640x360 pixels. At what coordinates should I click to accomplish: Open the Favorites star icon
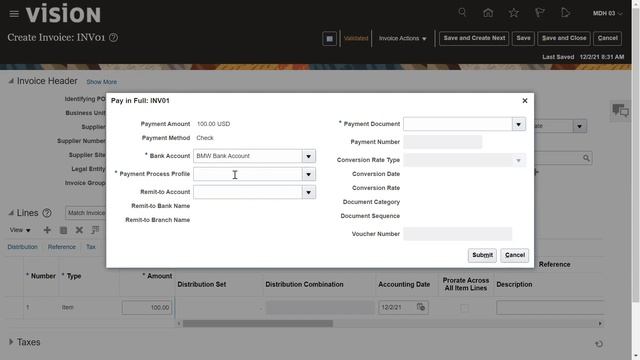coord(513,13)
